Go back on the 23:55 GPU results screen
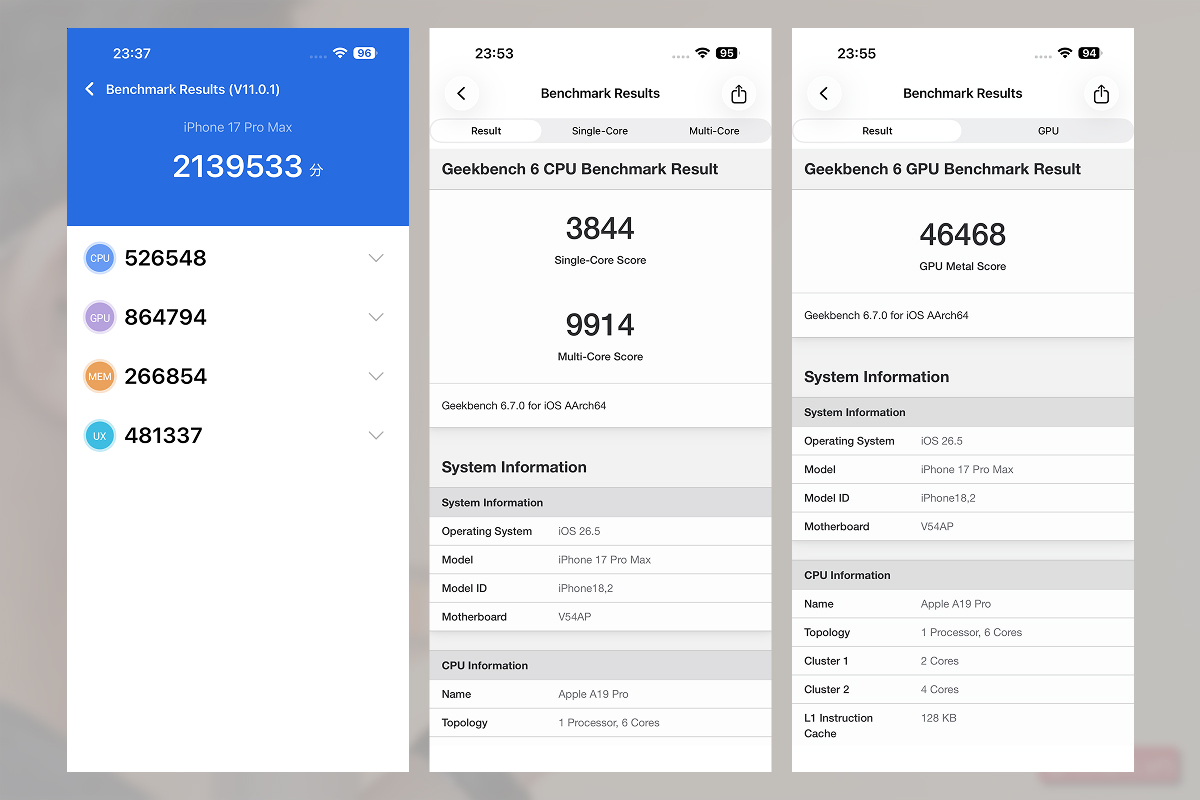The image size is (1200, 800). coord(823,93)
